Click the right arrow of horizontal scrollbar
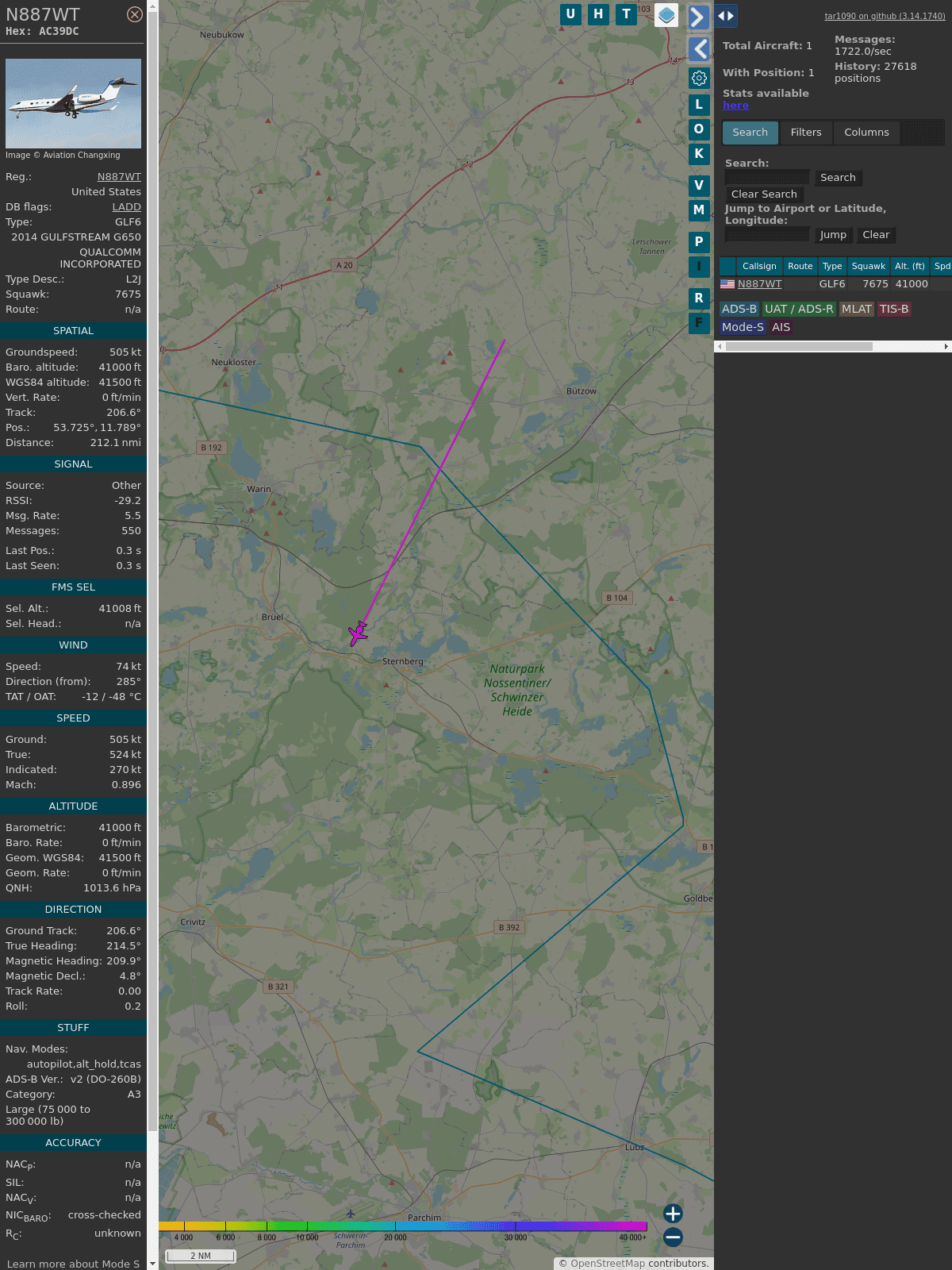Screen dimensions: 952x1270 pos(946,346)
